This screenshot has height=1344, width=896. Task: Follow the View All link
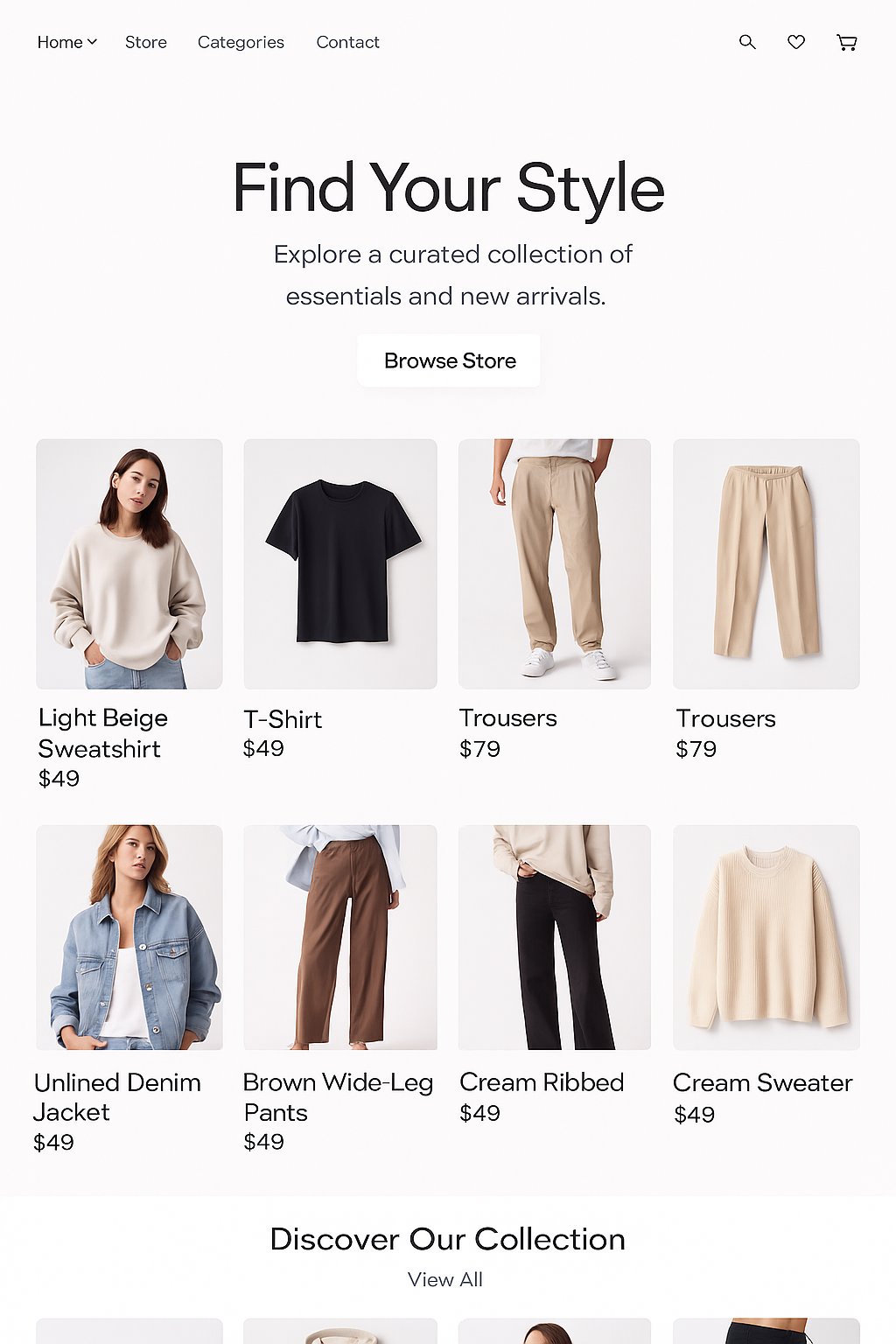[x=445, y=1279]
